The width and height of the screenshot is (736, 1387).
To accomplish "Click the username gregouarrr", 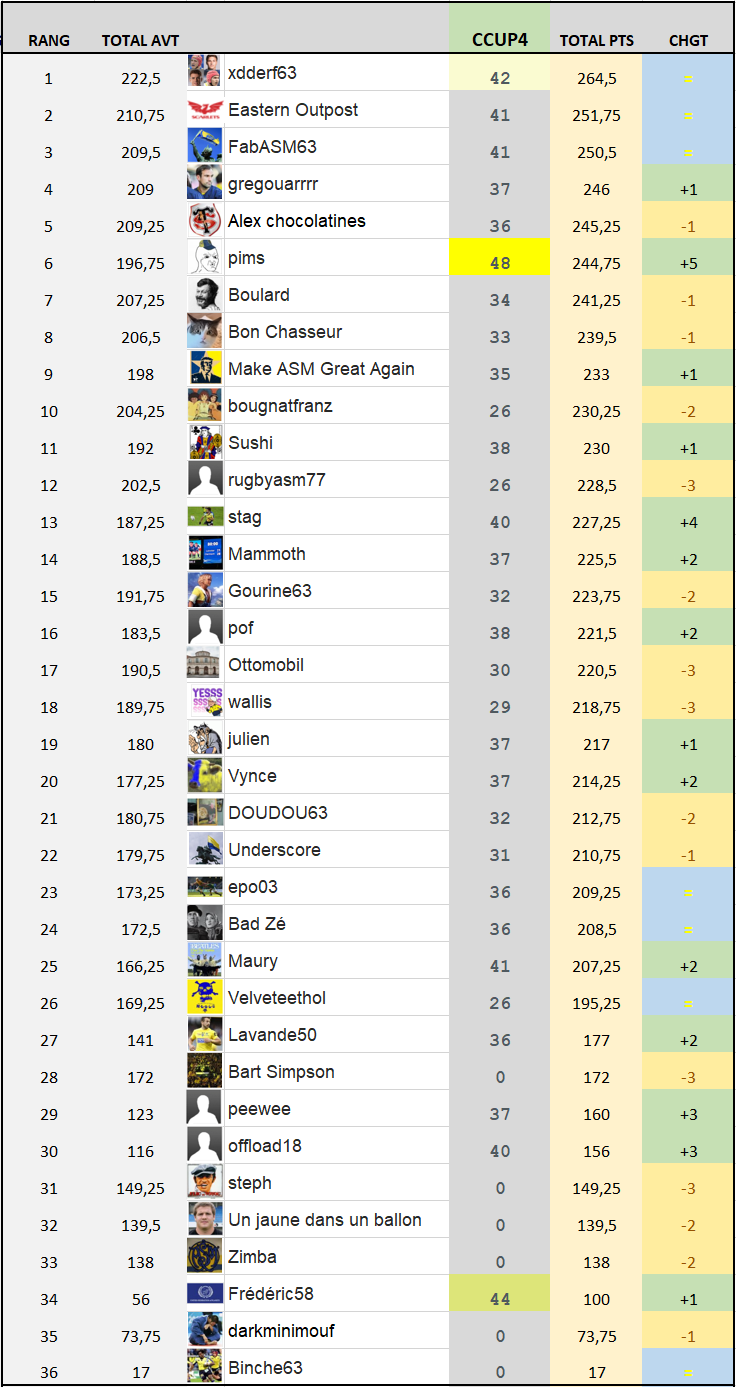I will pos(273,184).
